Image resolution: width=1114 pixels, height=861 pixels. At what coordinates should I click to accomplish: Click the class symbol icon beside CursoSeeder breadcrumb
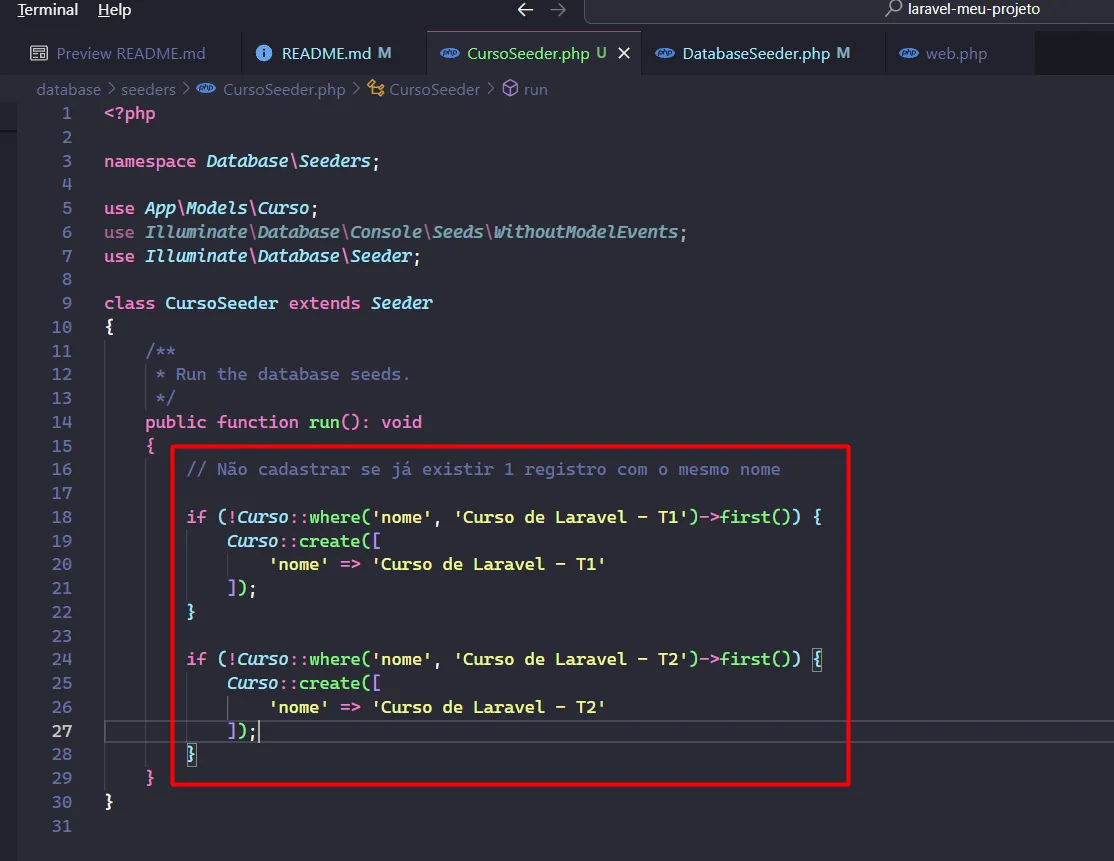376,89
